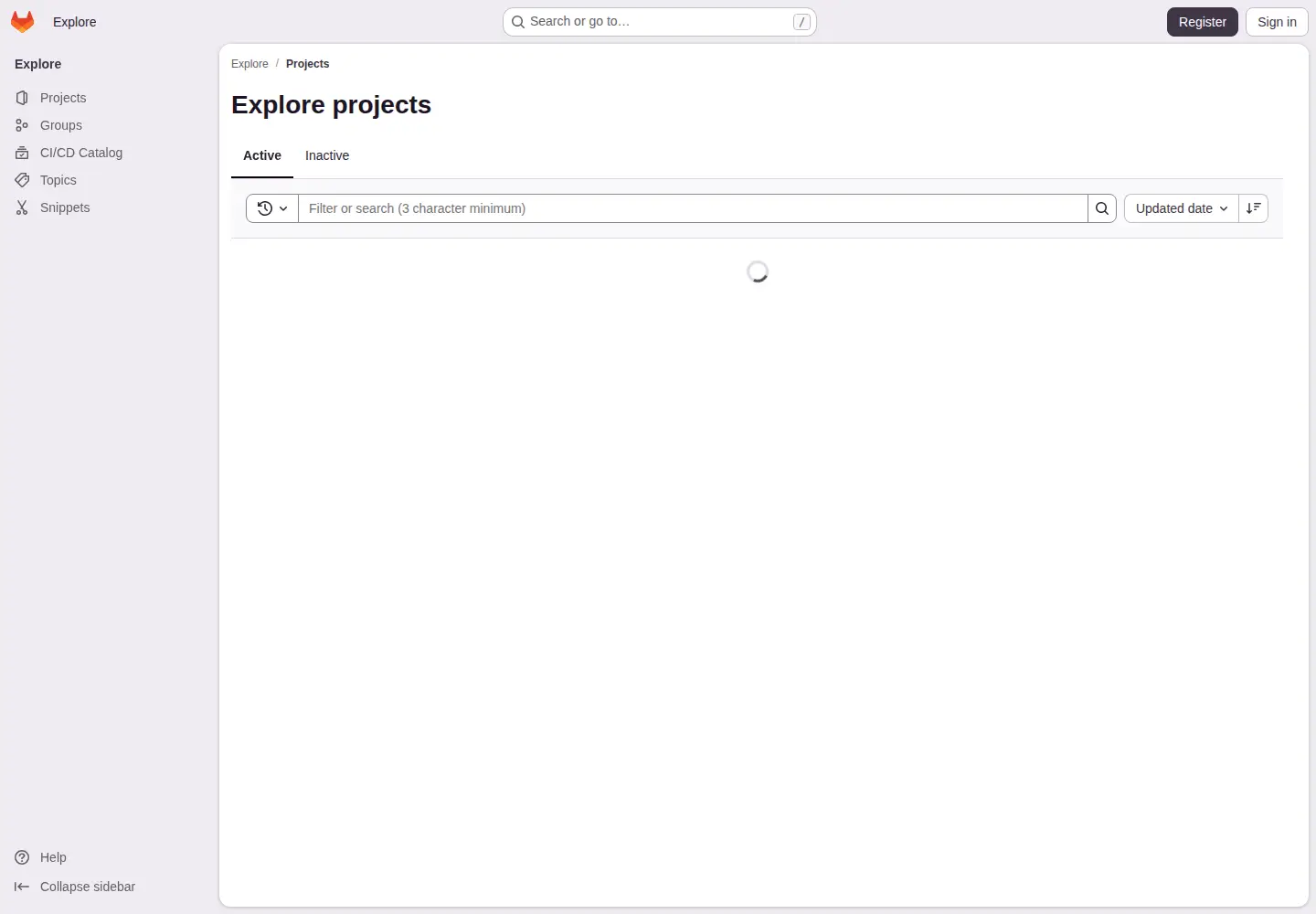Switch to the Inactive tab
1316x914 pixels.
(327, 155)
